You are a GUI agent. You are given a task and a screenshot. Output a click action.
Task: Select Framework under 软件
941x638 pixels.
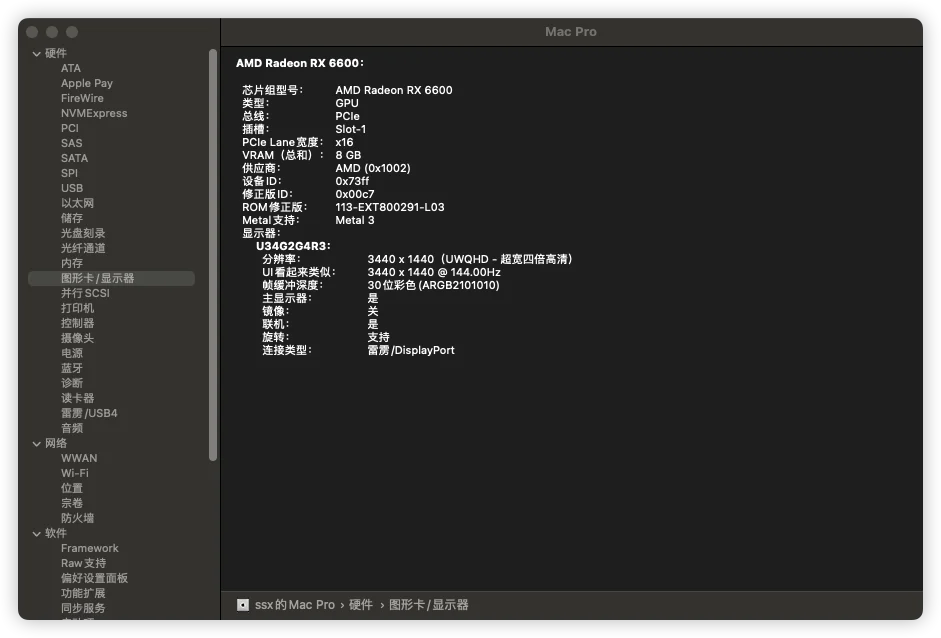(x=89, y=549)
